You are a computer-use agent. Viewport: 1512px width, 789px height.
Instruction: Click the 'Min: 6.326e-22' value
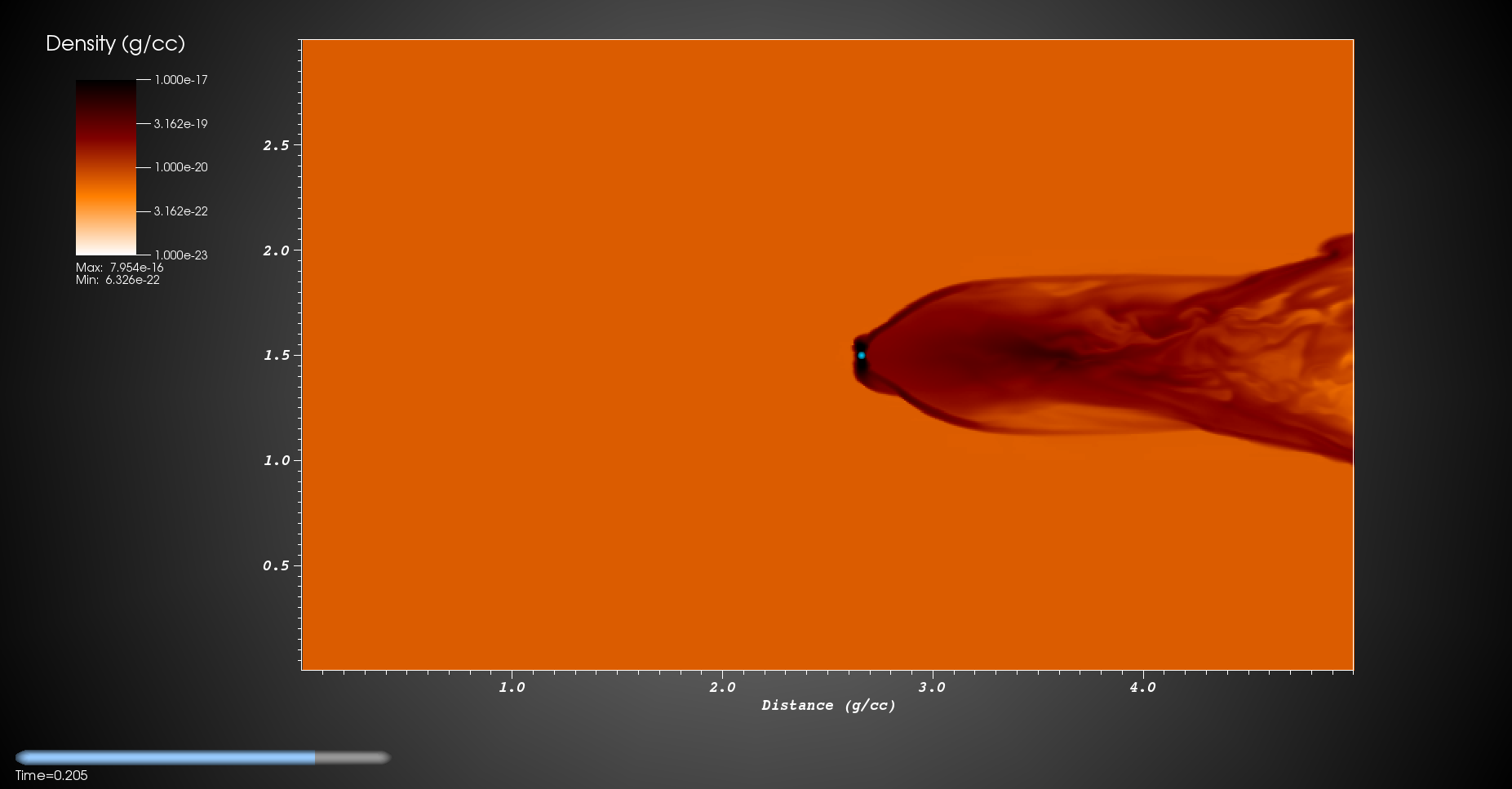118,280
